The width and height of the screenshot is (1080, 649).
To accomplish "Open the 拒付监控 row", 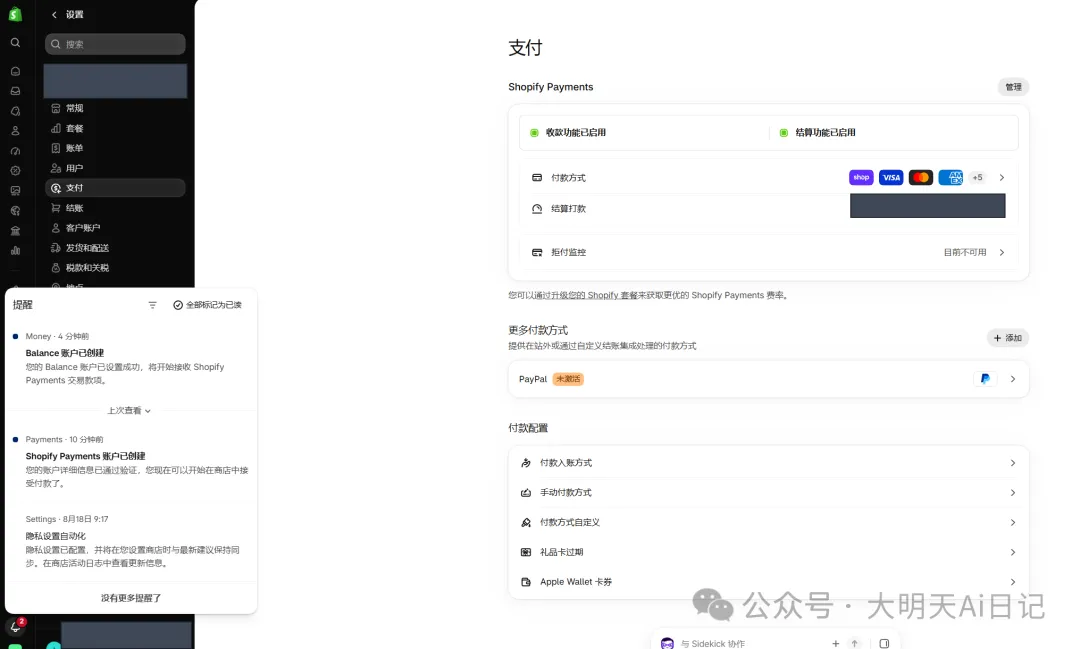I will pyautogui.click(x=768, y=252).
